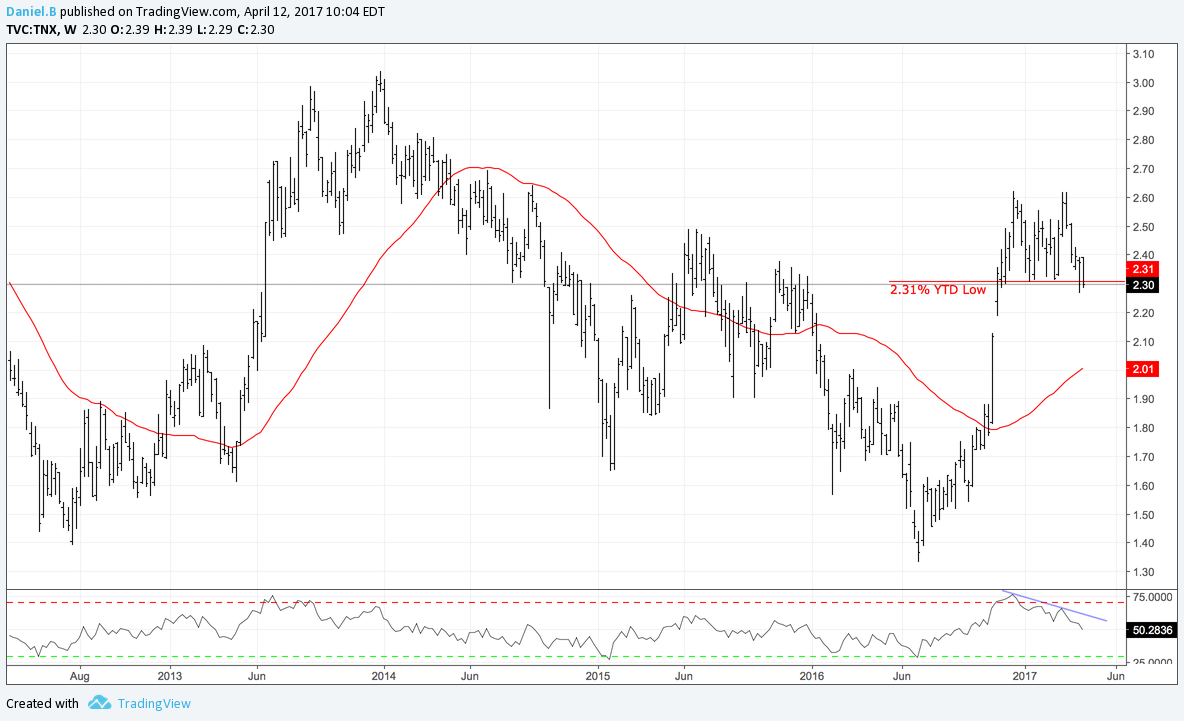Click the 1.60 price axis label
This screenshot has width=1184, height=721.
[1142, 485]
